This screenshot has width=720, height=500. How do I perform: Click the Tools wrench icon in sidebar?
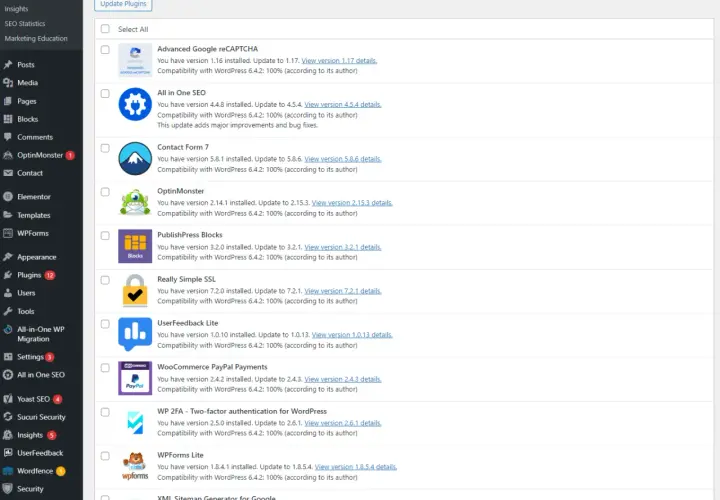(8, 311)
